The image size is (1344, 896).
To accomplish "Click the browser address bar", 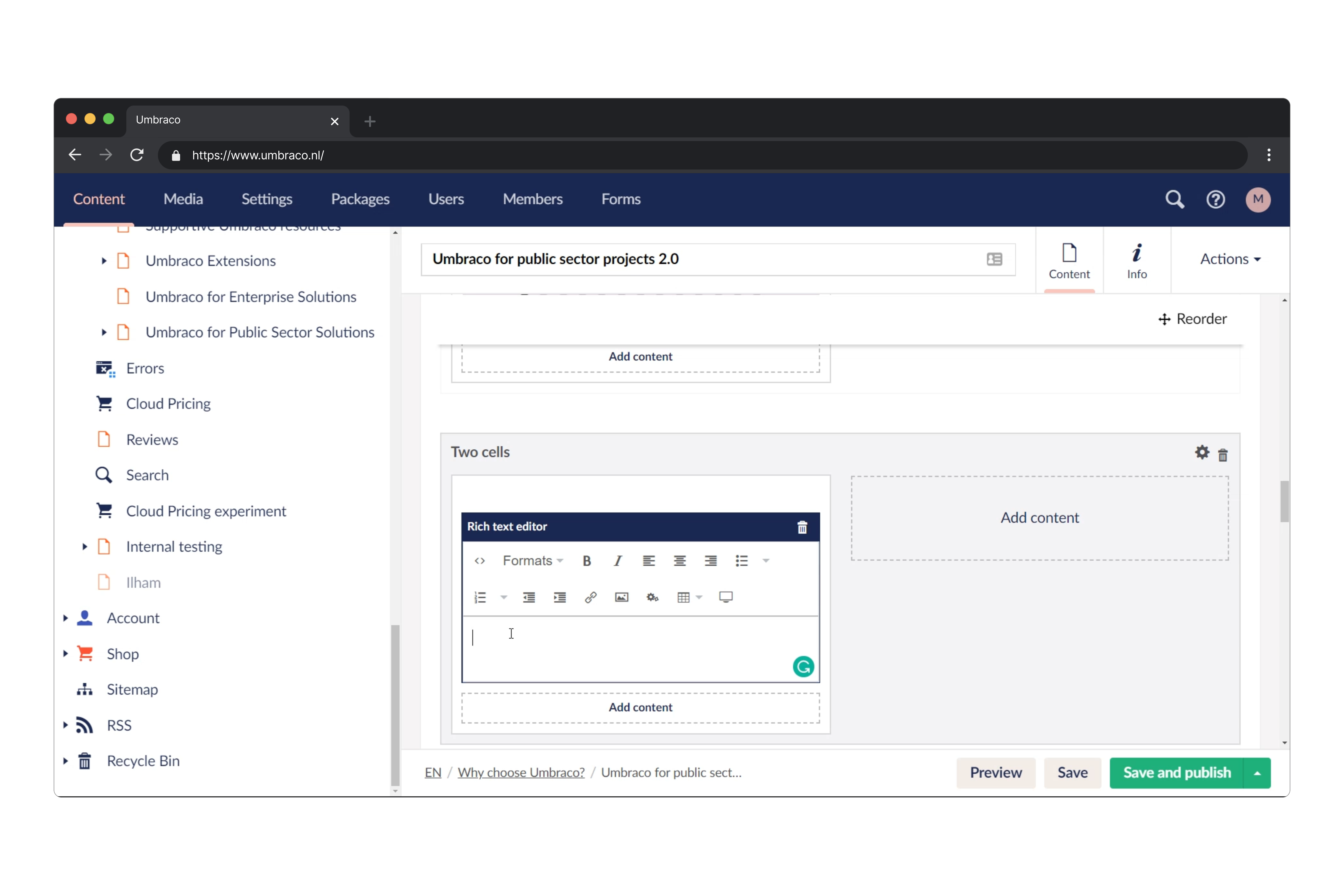I will (703, 155).
